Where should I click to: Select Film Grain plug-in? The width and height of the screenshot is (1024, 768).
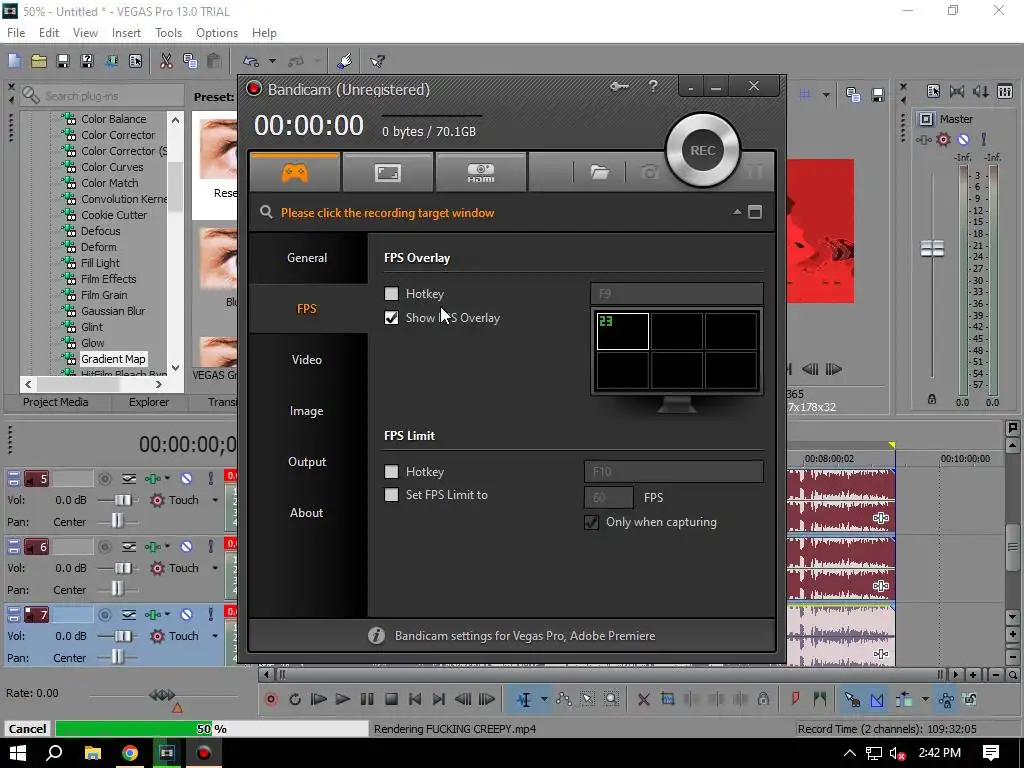[104, 295]
